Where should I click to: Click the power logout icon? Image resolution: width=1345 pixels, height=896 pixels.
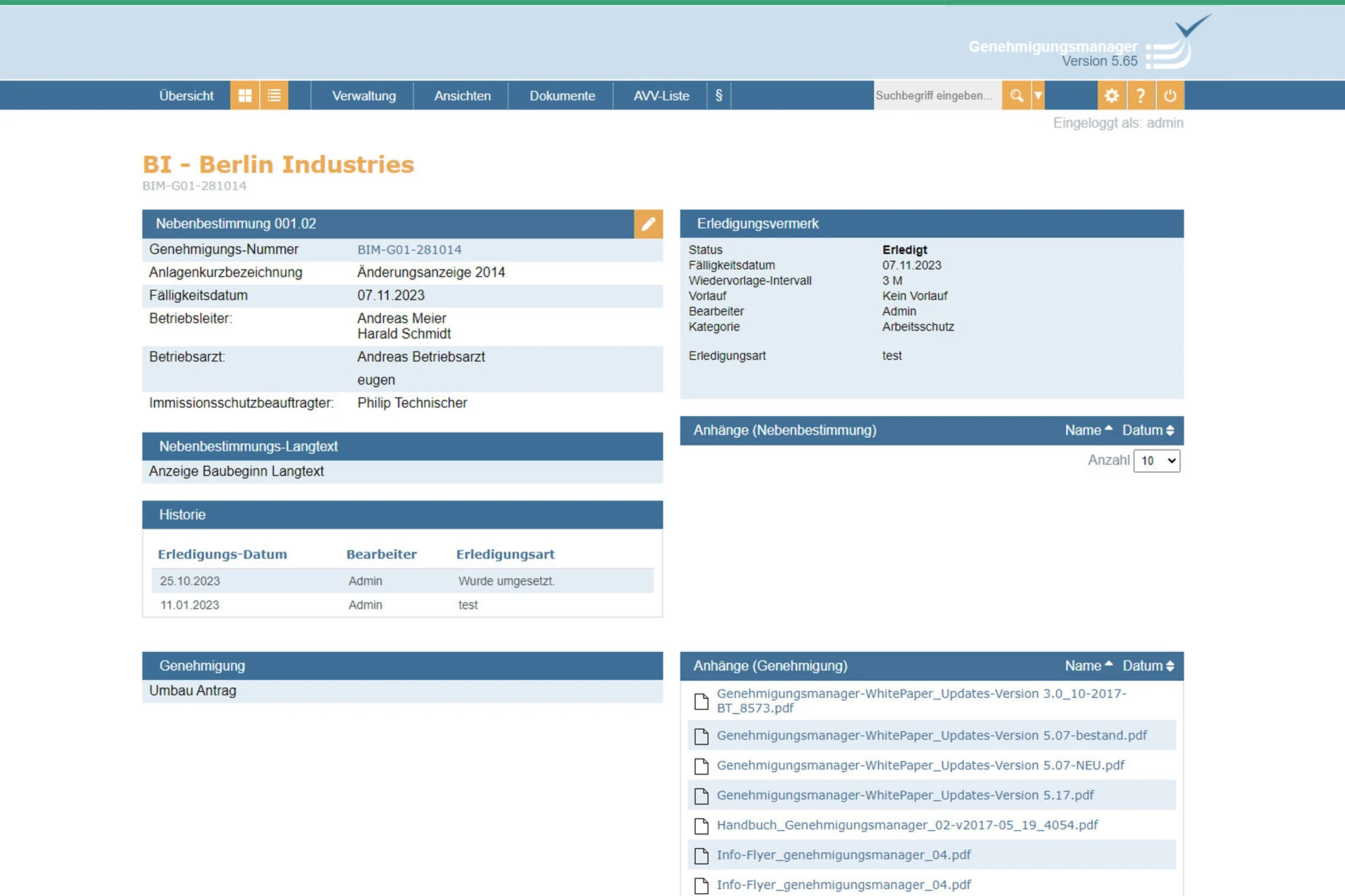click(x=1169, y=96)
